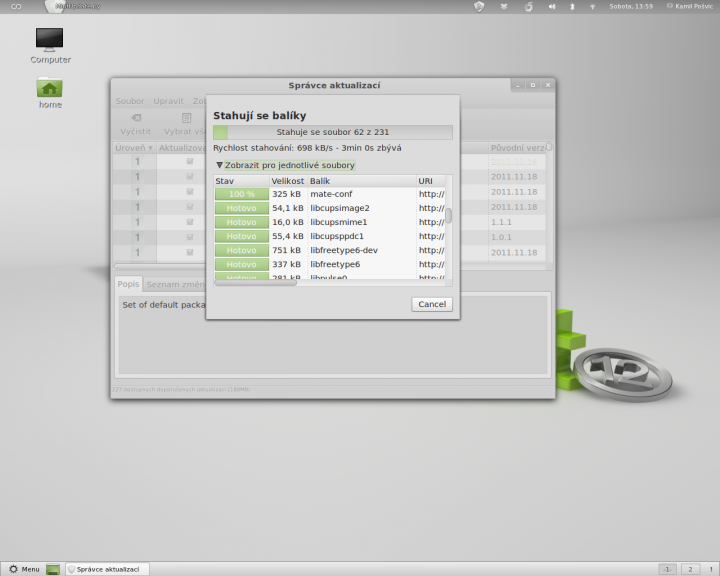Click the Sobota 13:59 clock
The height and width of the screenshot is (576, 720).
(631, 6)
